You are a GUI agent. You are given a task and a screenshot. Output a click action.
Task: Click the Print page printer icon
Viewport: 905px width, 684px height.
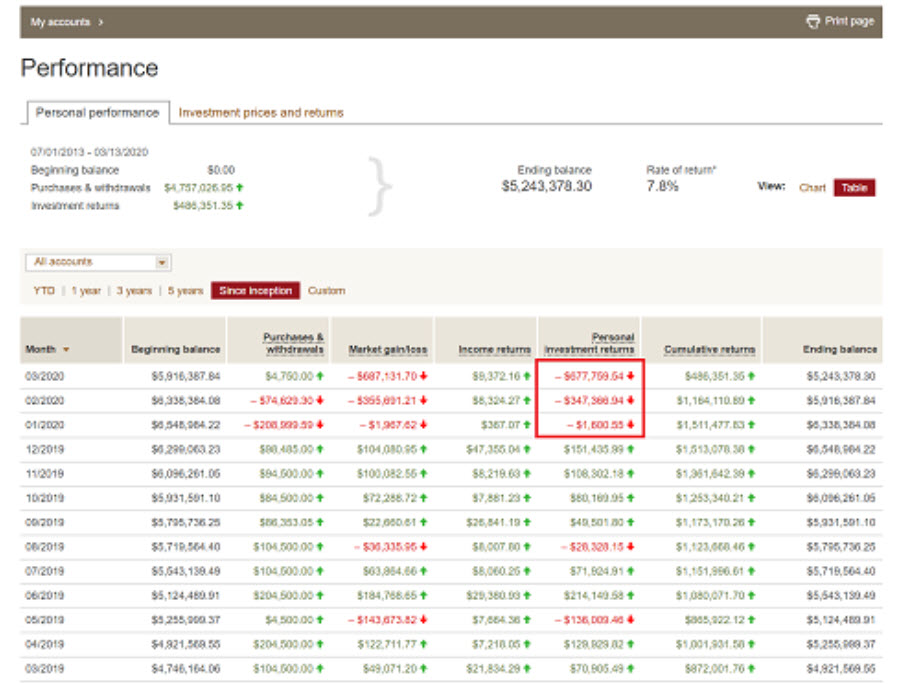coord(813,21)
